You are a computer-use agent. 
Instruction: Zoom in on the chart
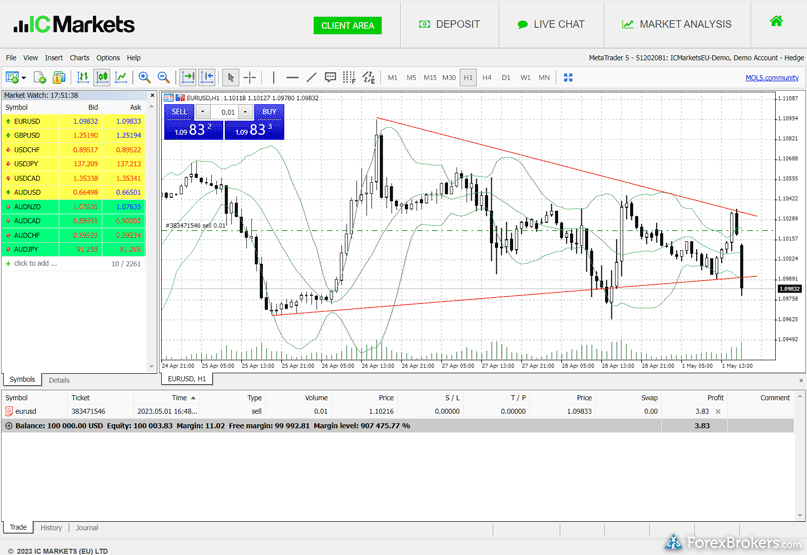coord(145,77)
